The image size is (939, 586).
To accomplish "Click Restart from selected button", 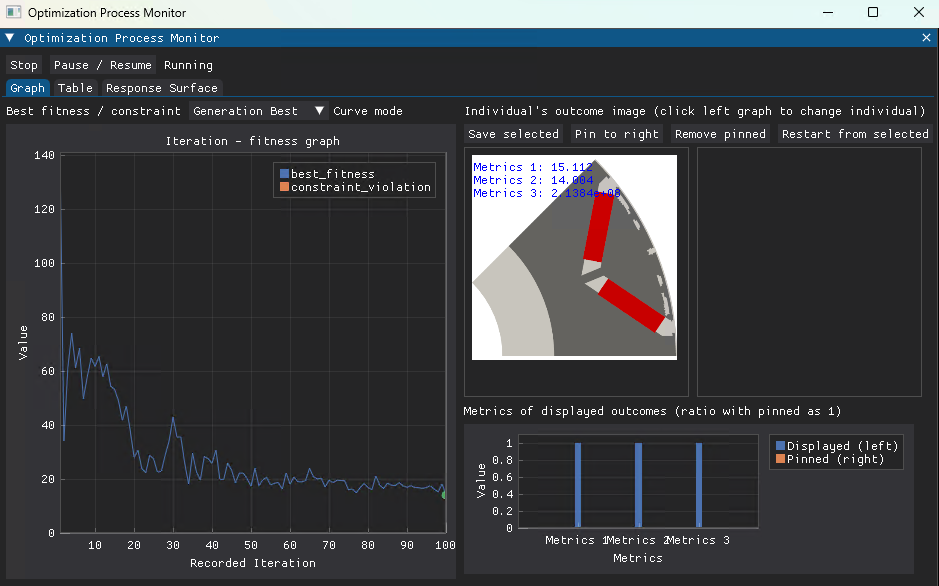I will click(855, 134).
